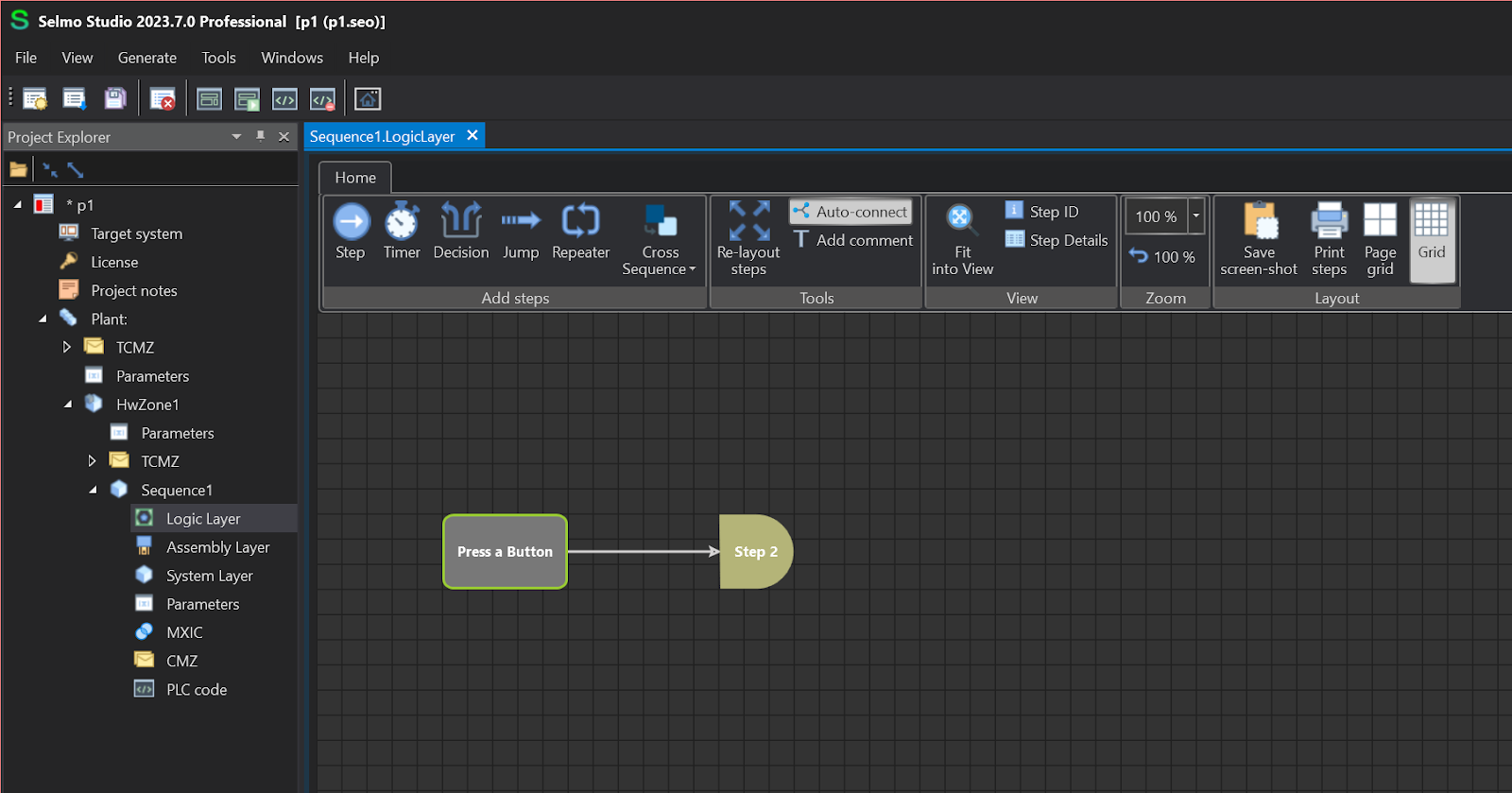Open the Help menu
The height and width of the screenshot is (793, 1512).
364,58
